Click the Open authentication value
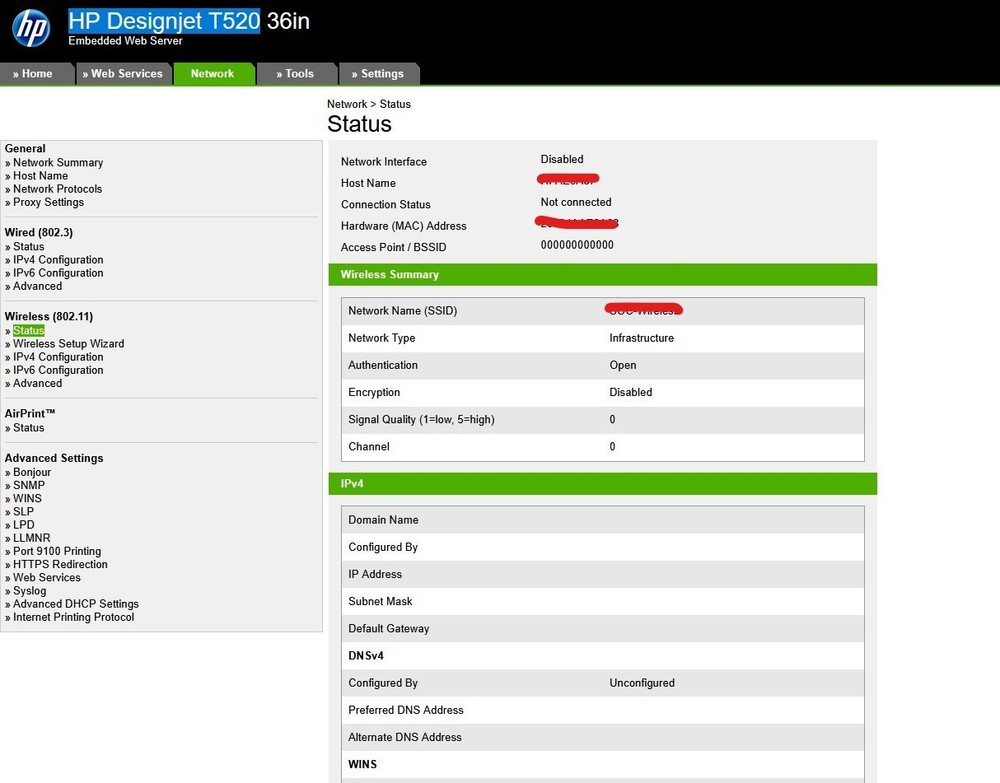Screen dimensions: 1000x783 tap(622, 365)
